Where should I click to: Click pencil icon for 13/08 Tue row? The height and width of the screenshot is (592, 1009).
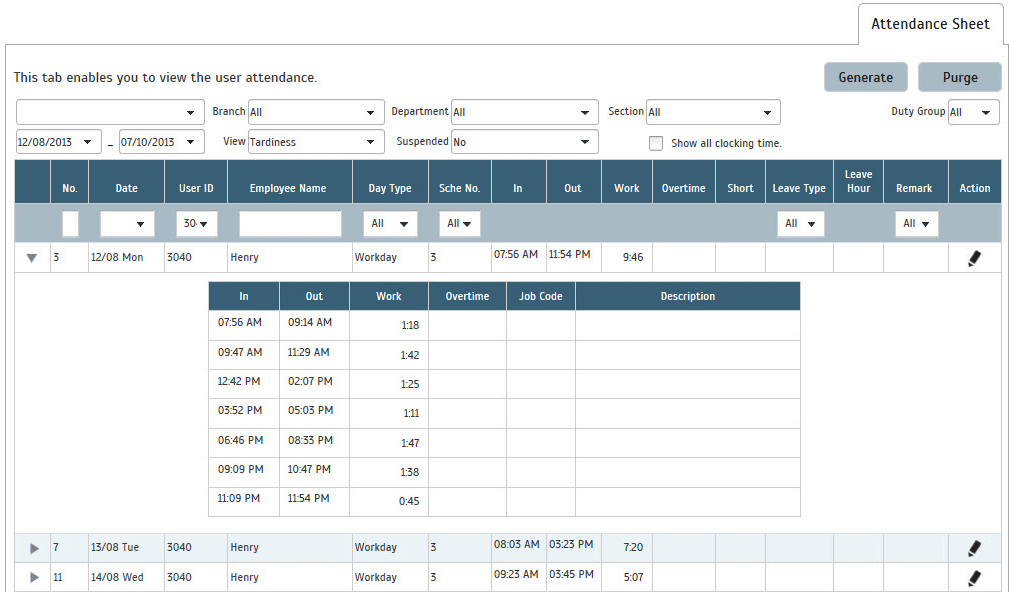pos(974,548)
